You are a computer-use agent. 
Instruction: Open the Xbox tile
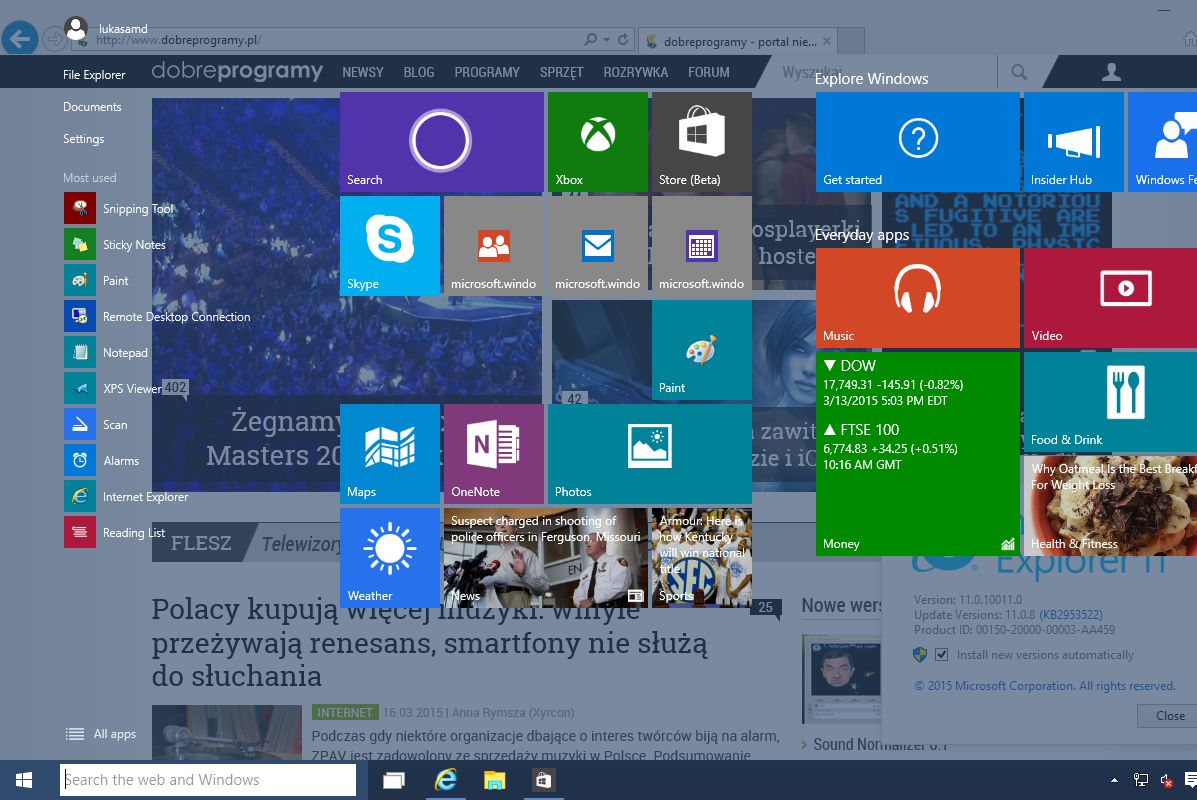pyautogui.click(x=598, y=142)
